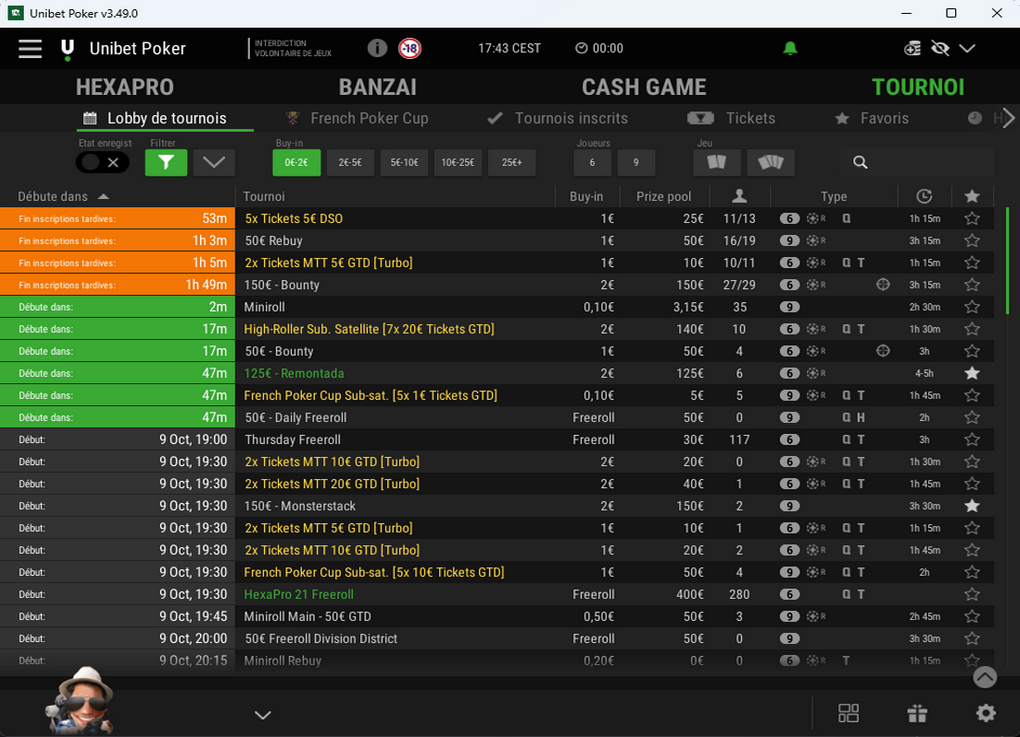1020x737 pixels.
Task: Switch to the CASH GAME tab
Action: 644,86
